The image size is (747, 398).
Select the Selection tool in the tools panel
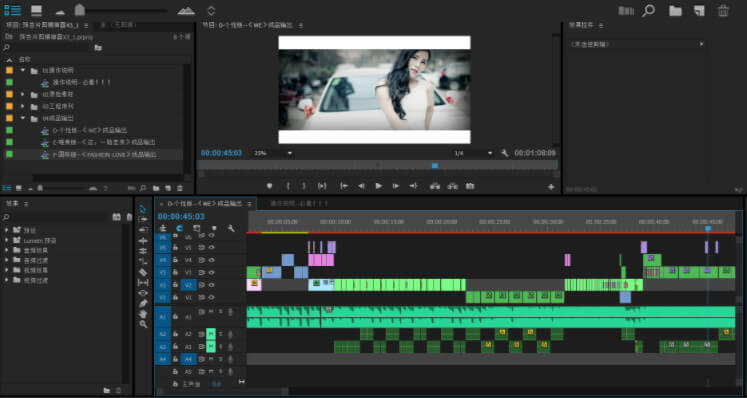tap(143, 209)
